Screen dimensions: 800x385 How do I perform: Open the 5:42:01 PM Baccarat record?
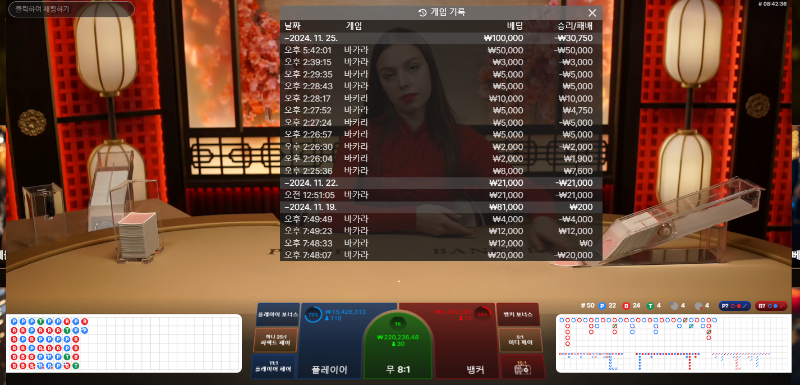tap(441, 50)
